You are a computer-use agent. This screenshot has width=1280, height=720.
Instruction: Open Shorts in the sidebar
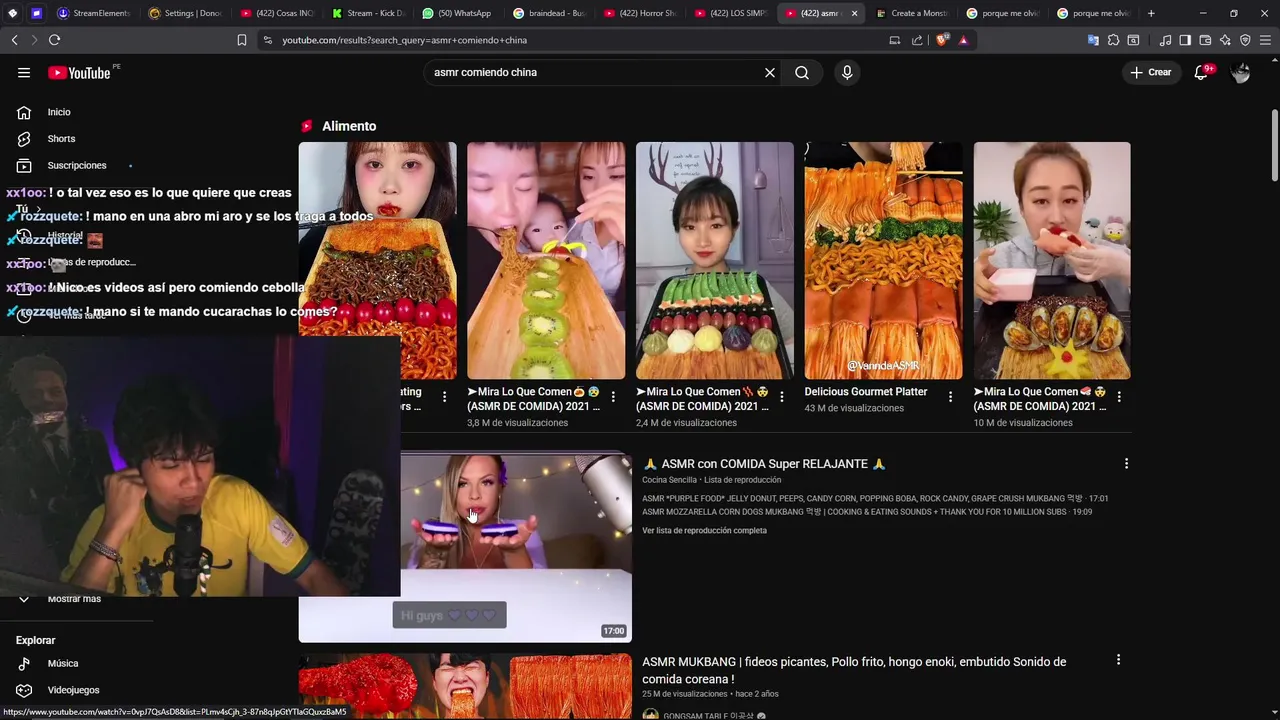(61, 139)
